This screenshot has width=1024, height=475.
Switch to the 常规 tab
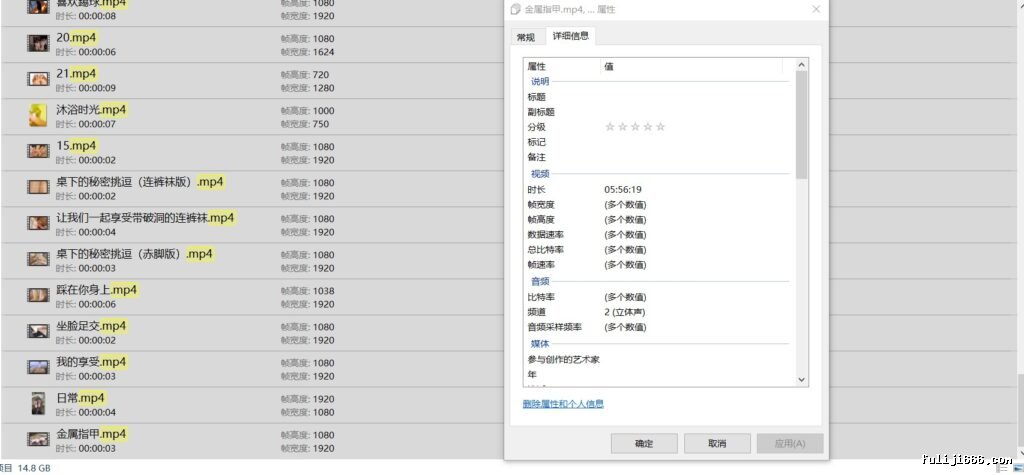526,37
